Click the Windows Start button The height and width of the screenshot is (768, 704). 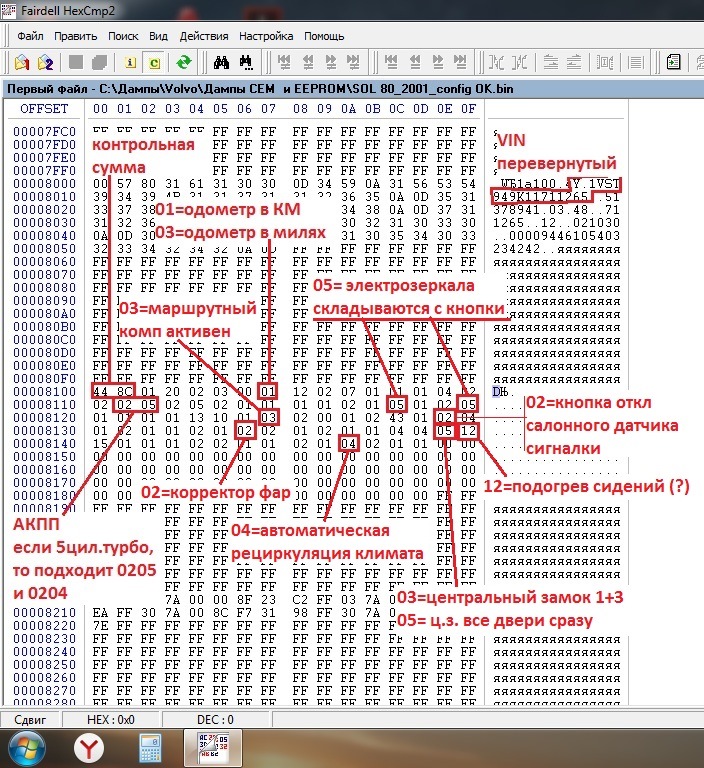[x=27, y=748]
